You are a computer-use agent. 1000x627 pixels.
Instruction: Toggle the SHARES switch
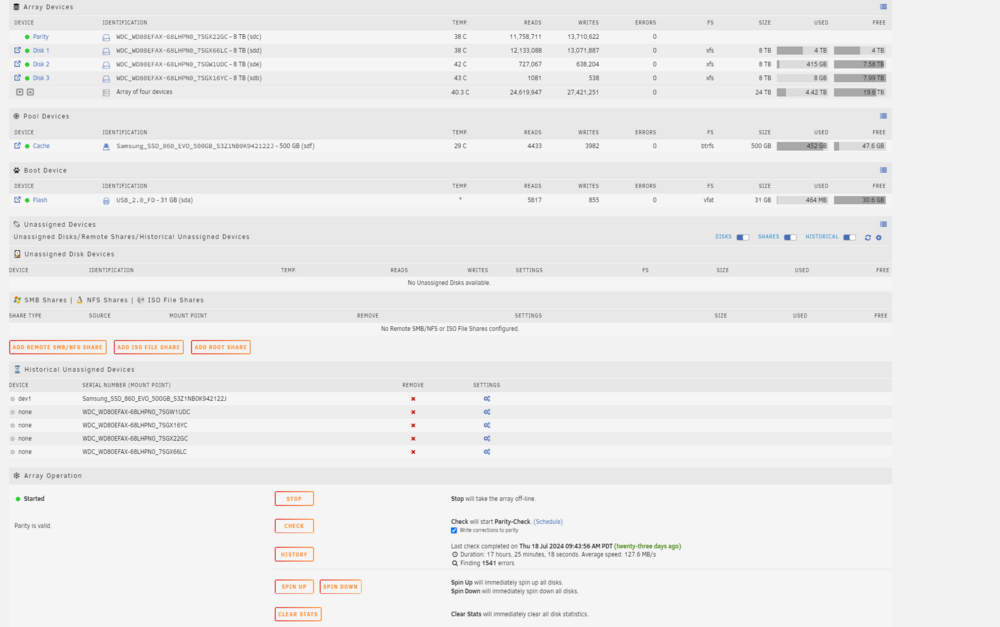[x=790, y=237]
